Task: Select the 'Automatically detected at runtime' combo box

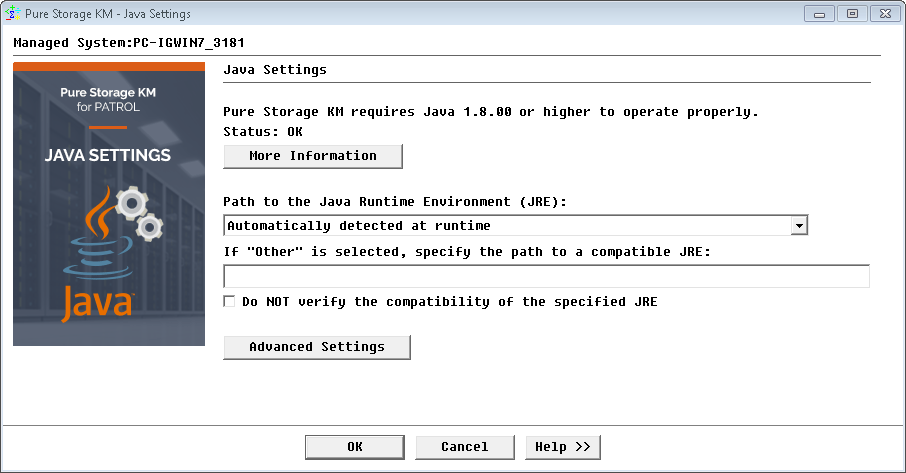Action: pos(508,226)
